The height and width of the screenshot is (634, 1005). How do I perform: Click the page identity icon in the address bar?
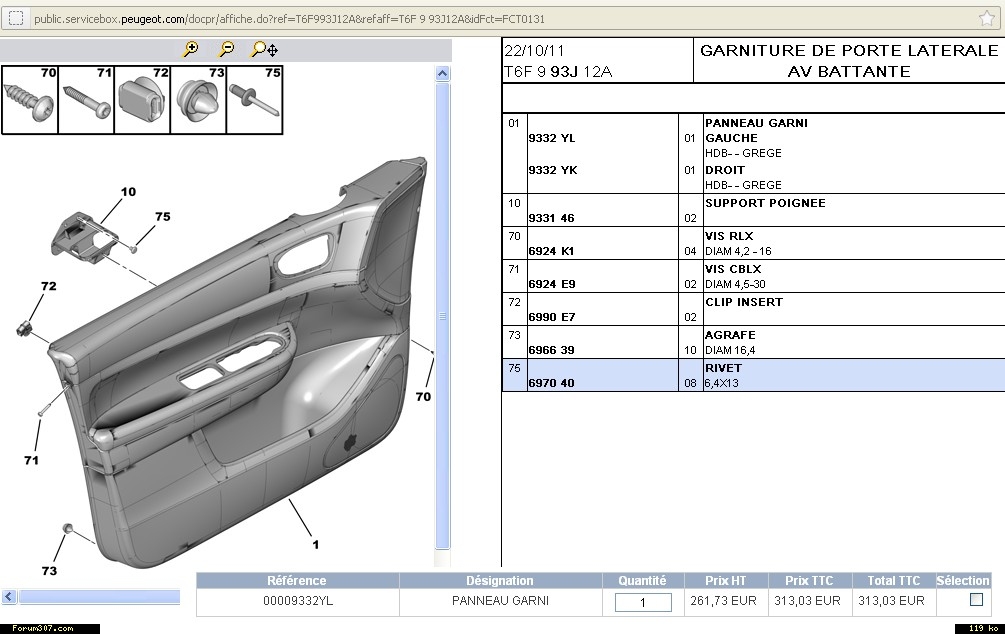(x=16, y=19)
